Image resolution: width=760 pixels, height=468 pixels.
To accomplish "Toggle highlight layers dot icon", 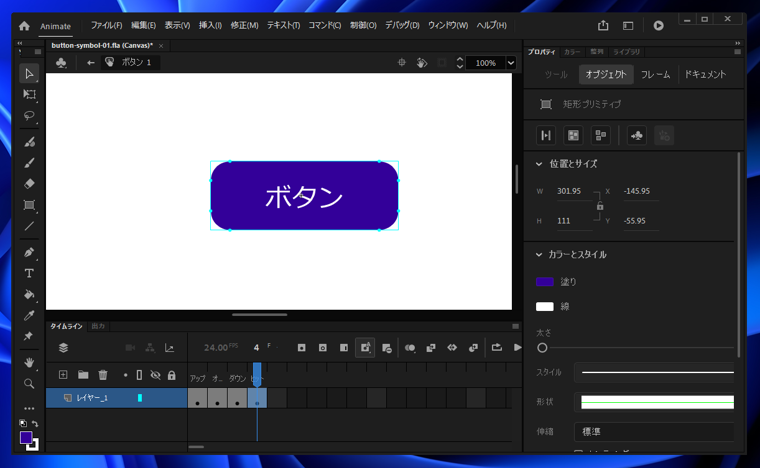I will 126,375.
